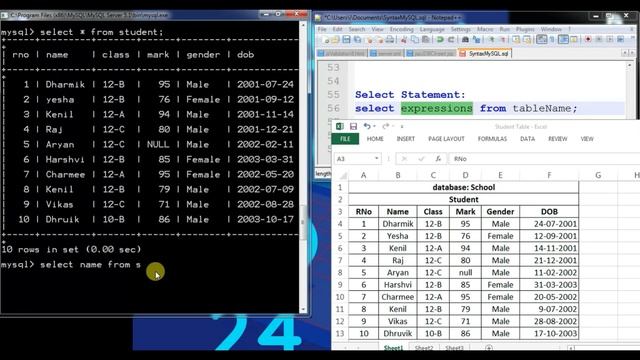
Task: Switch to SyntaxMySQL.sql tab in Notepad++
Action: (x=484, y=53)
